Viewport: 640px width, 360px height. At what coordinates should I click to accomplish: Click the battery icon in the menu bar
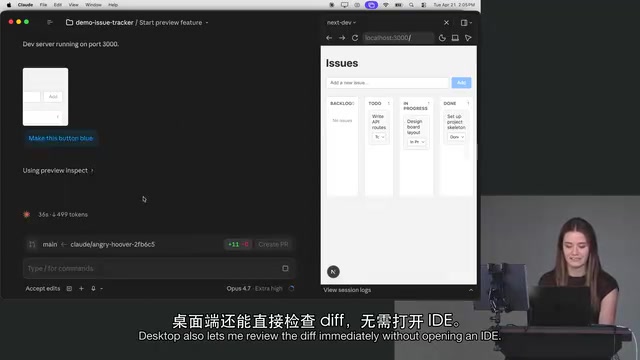coord(398,5)
